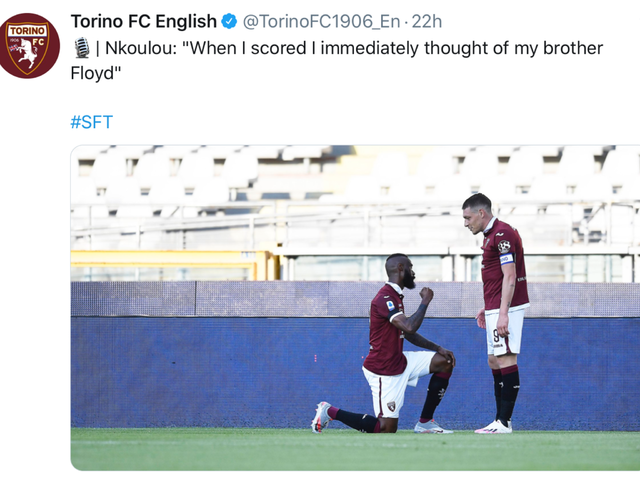The image size is (640, 480).
Task: Click the white bull on the Torino crest
Action: (x=27, y=53)
